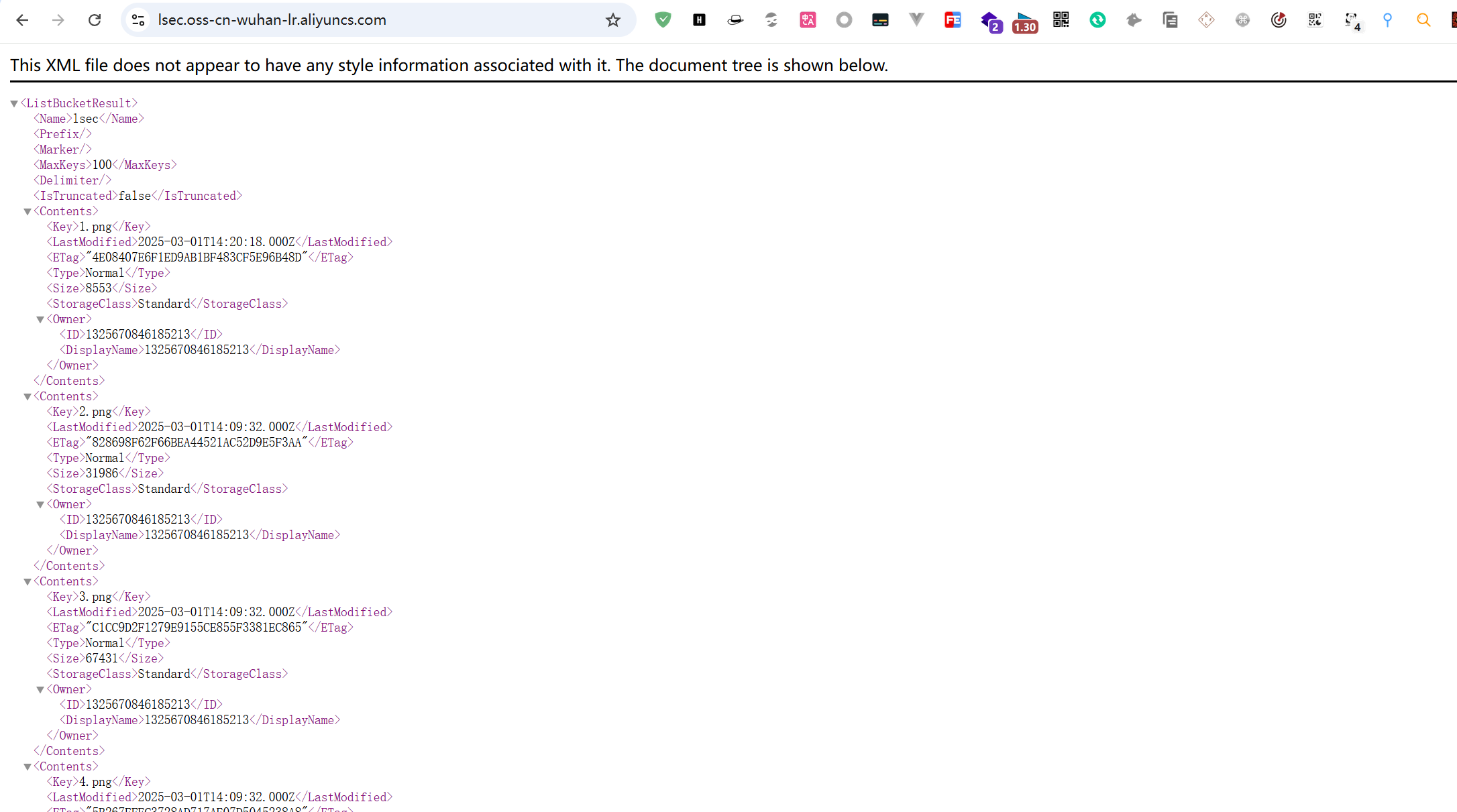
Task: Open the QR code generator extension
Action: click(x=1061, y=20)
